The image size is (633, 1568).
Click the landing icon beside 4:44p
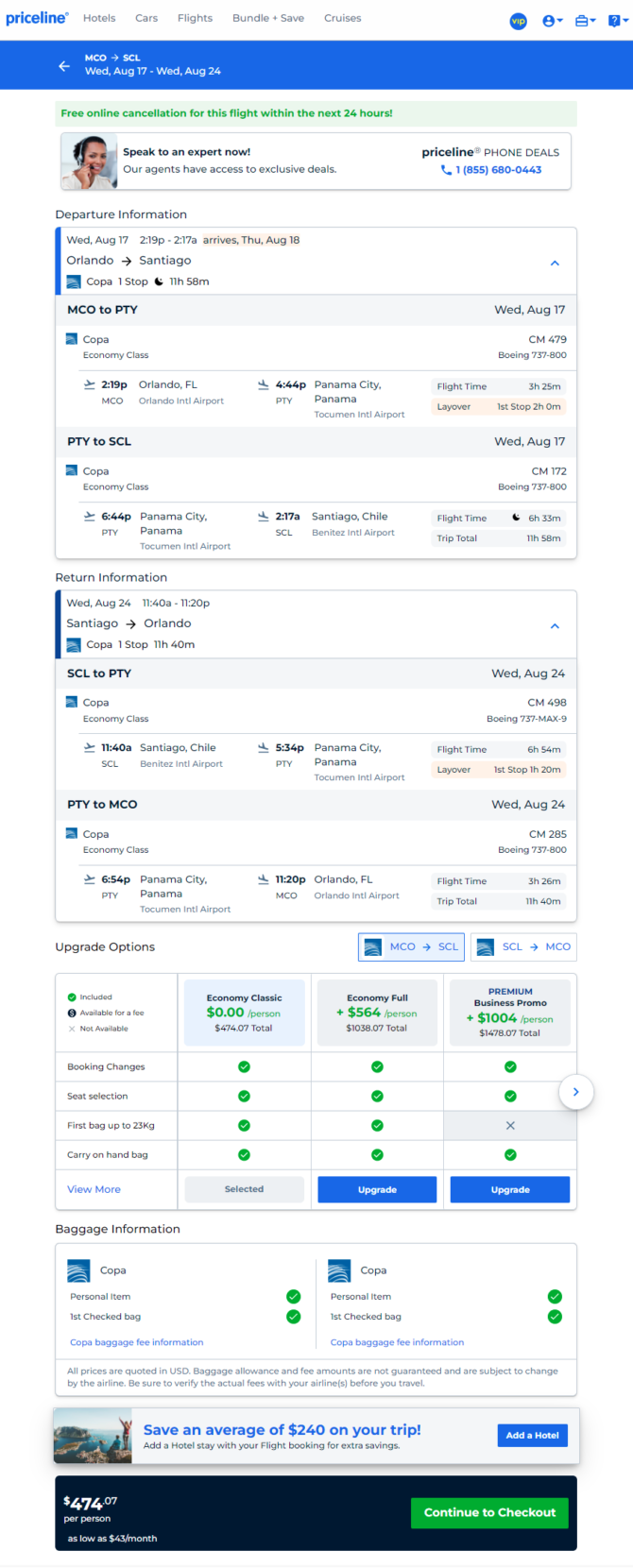click(x=264, y=384)
